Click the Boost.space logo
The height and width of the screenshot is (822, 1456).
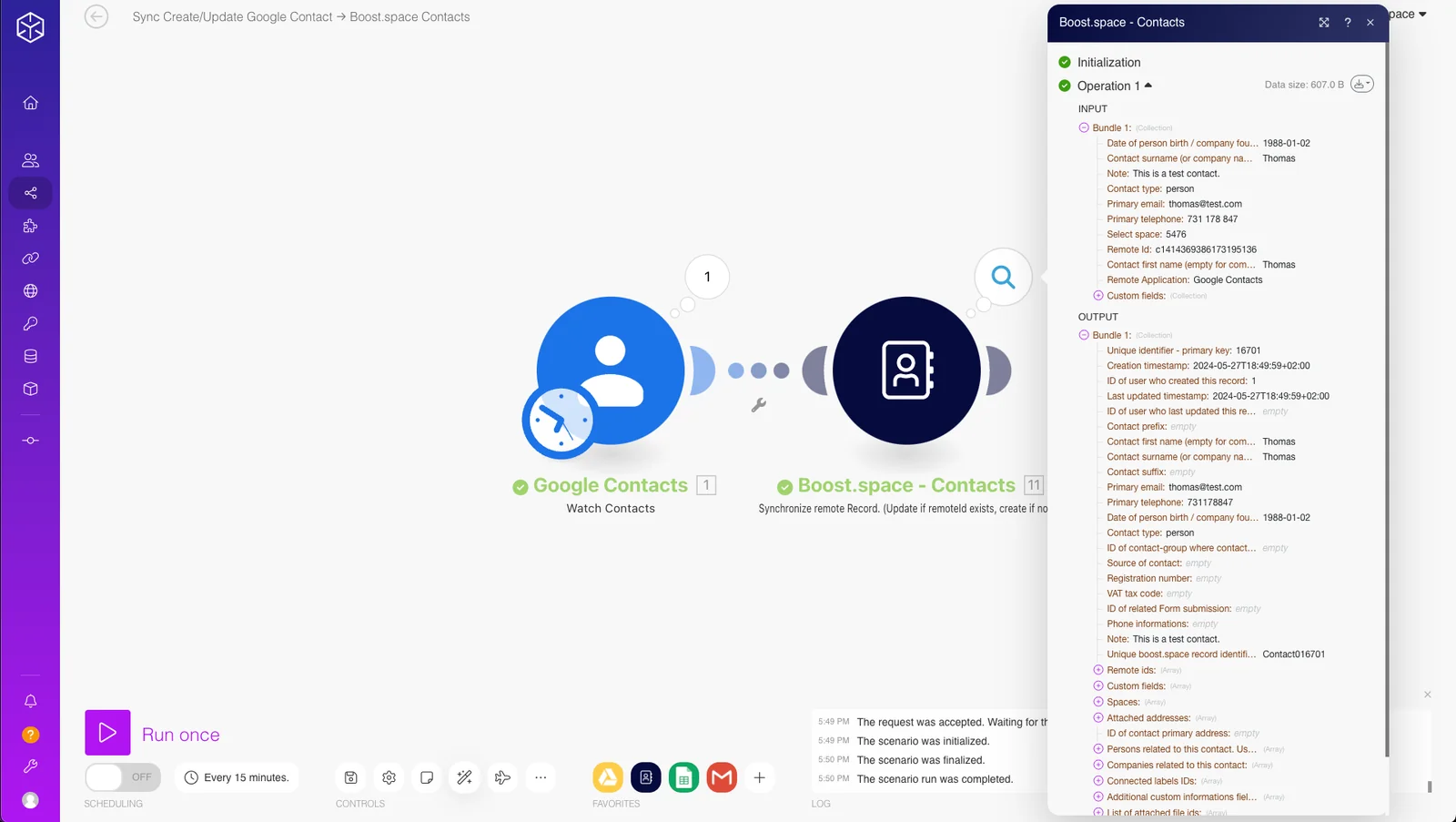pyautogui.click(x=30, y=27)
